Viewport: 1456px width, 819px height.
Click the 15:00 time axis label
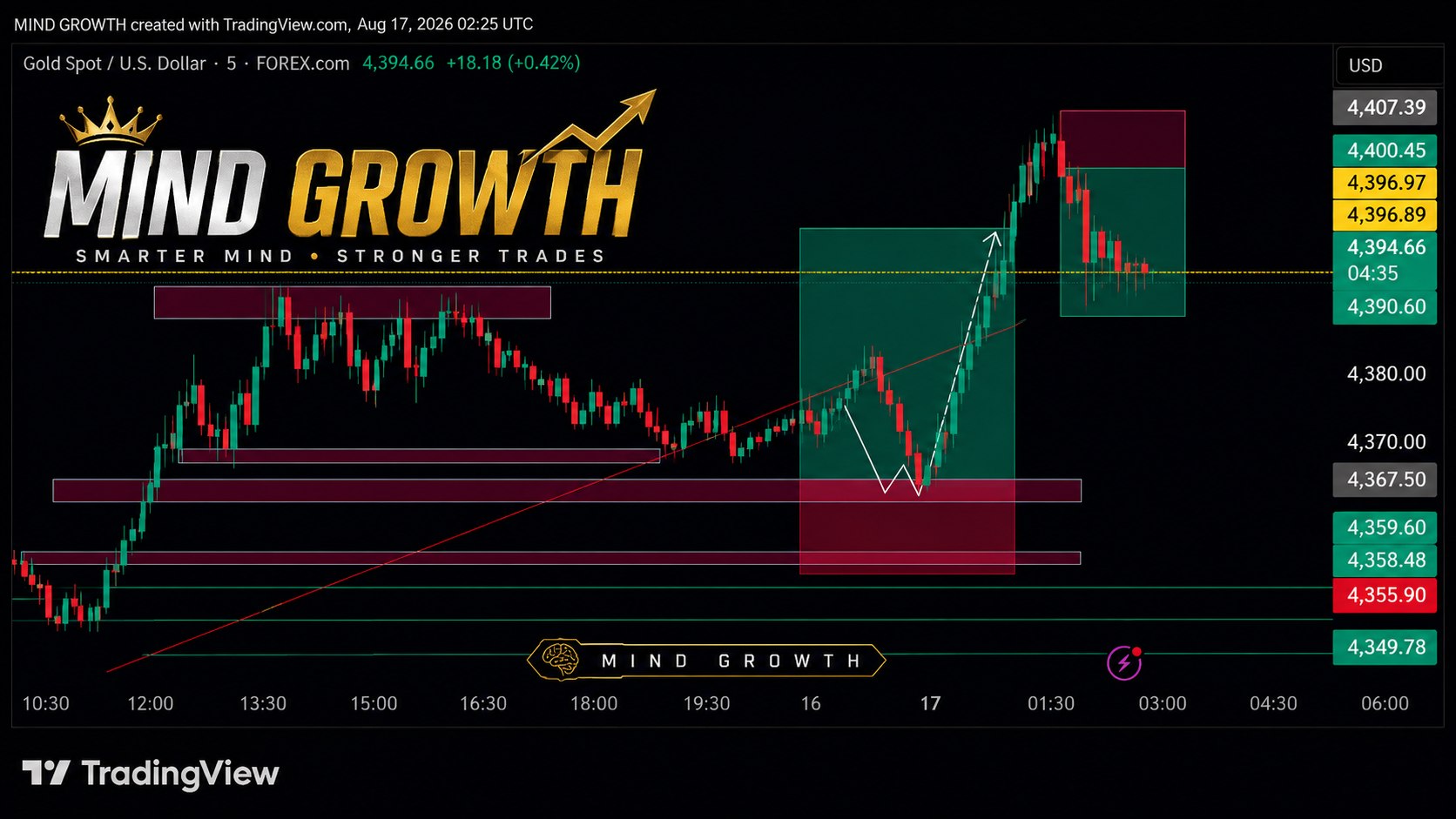click(x=374, y=703)
